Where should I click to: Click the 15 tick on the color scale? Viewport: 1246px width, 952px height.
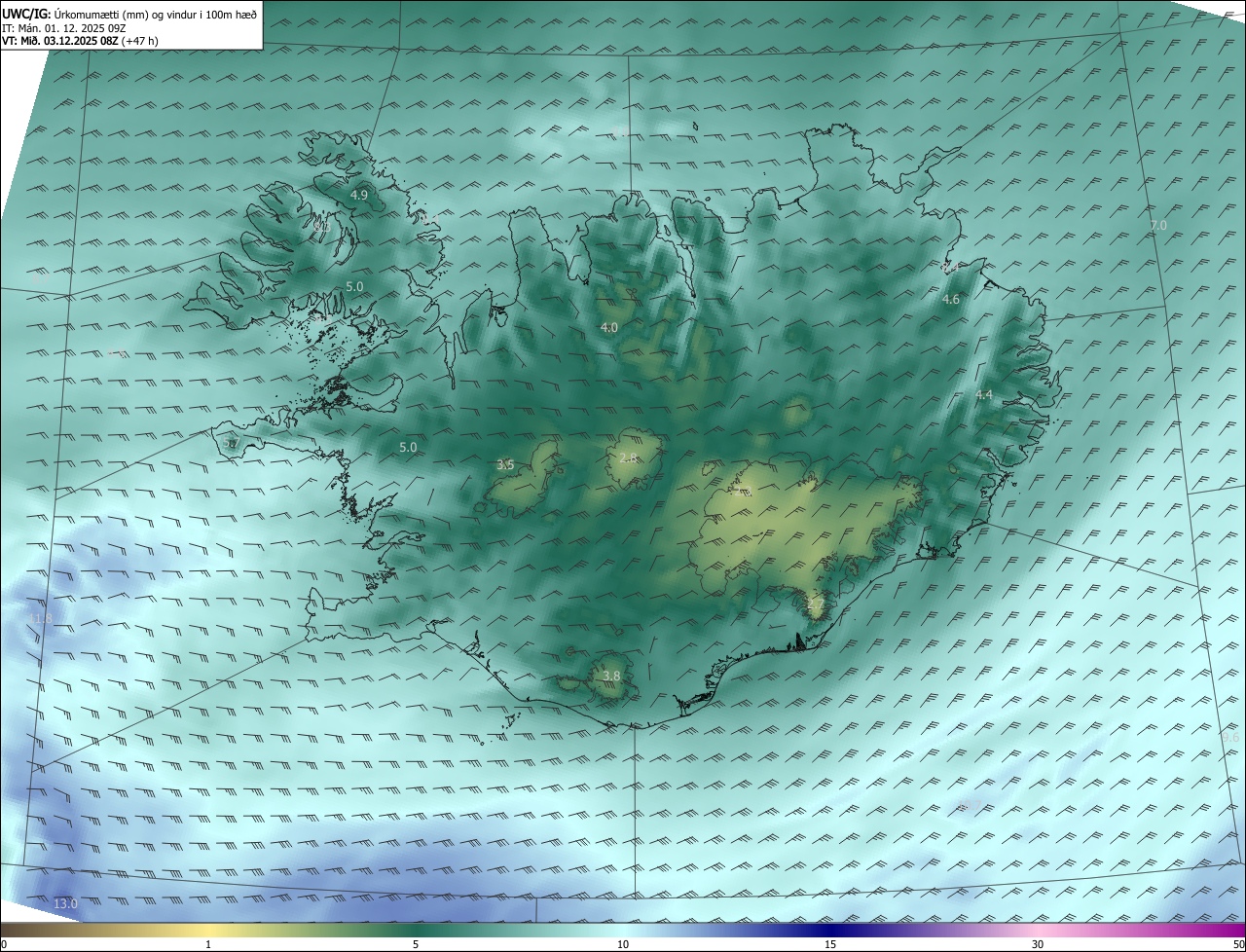point(830,944)
